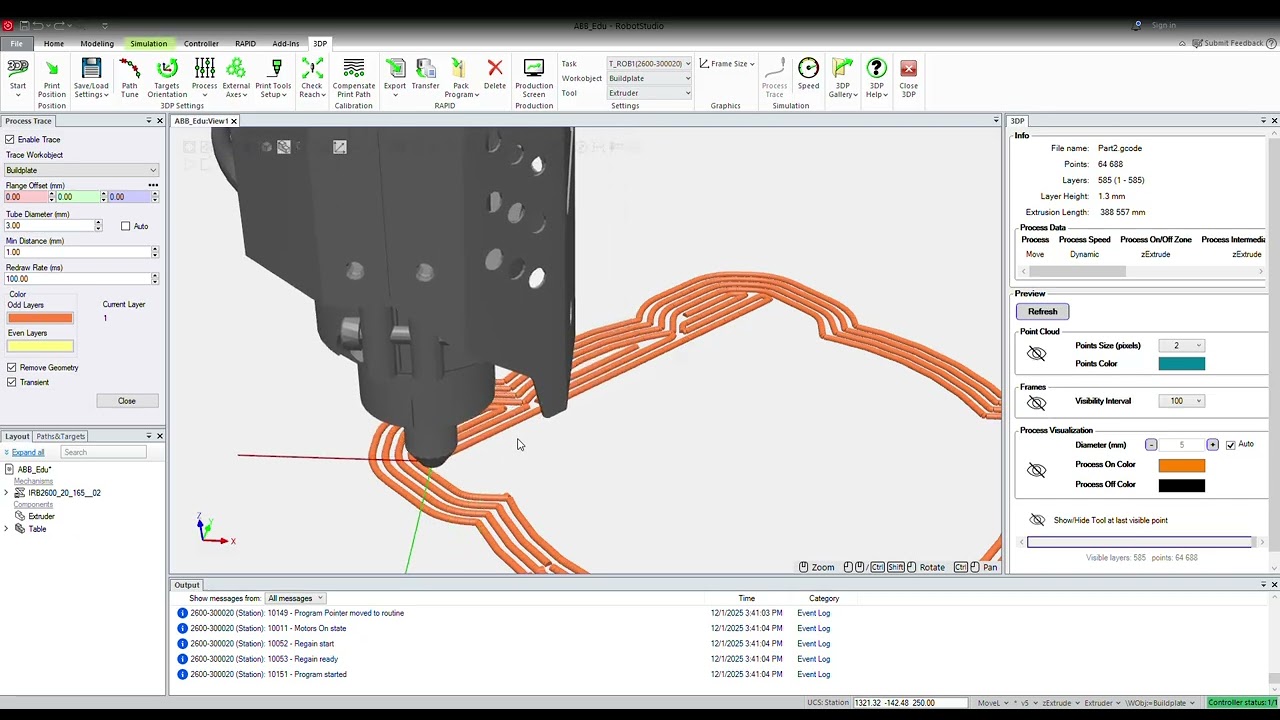Viewport: 1280px width, 720px height.
Task: Open Targets Orientation tool
Action: click(x=167, y=78)
